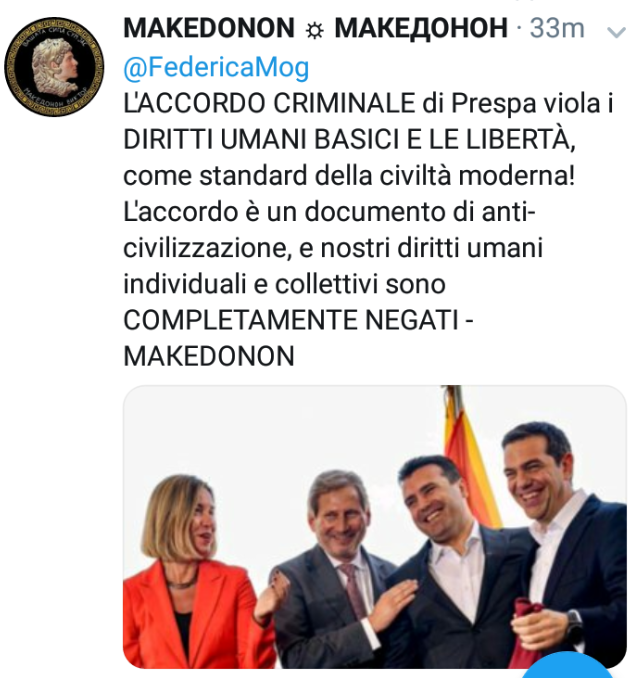Open the MAKEDONON profile avatar
This screenshot has height=678, width=632.
click(x=54, y=67)
